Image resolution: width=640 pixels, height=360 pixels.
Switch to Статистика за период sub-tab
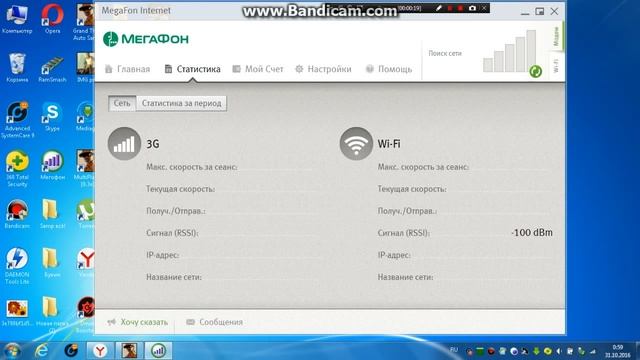tap(181, 103)
